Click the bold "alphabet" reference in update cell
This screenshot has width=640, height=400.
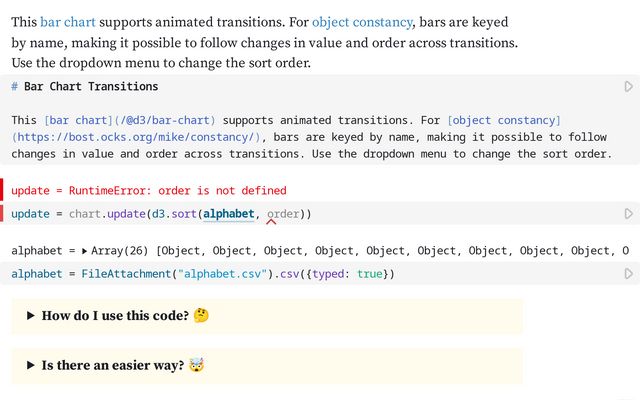229,214
